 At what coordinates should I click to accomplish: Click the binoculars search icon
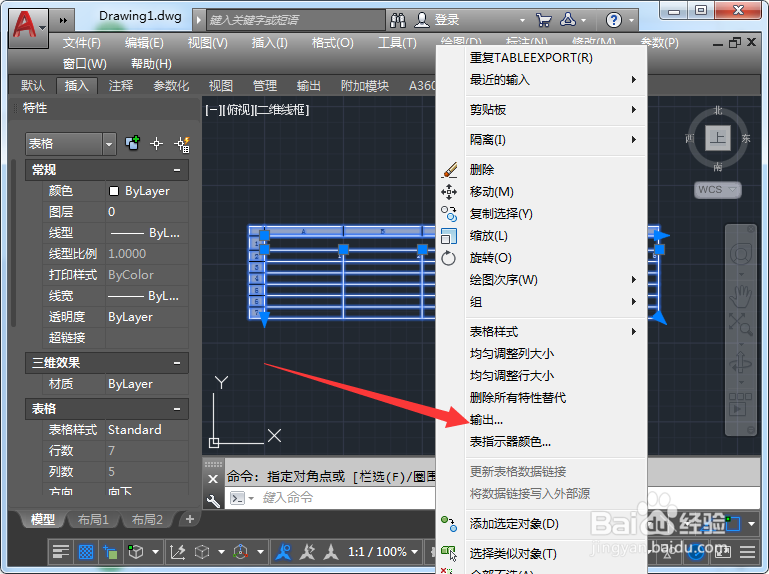tap(398, 20)
